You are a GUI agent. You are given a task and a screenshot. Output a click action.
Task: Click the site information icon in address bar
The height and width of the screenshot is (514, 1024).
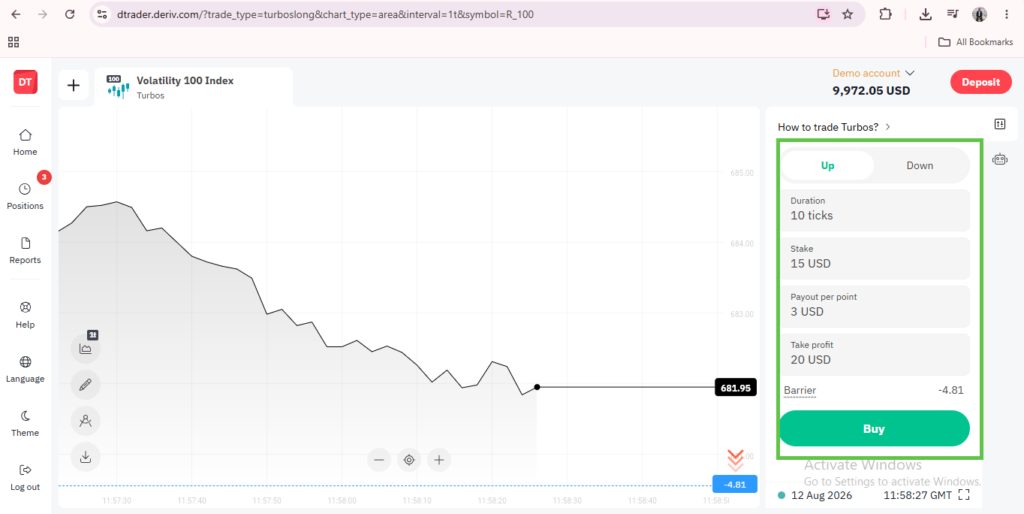pos(102,14)
